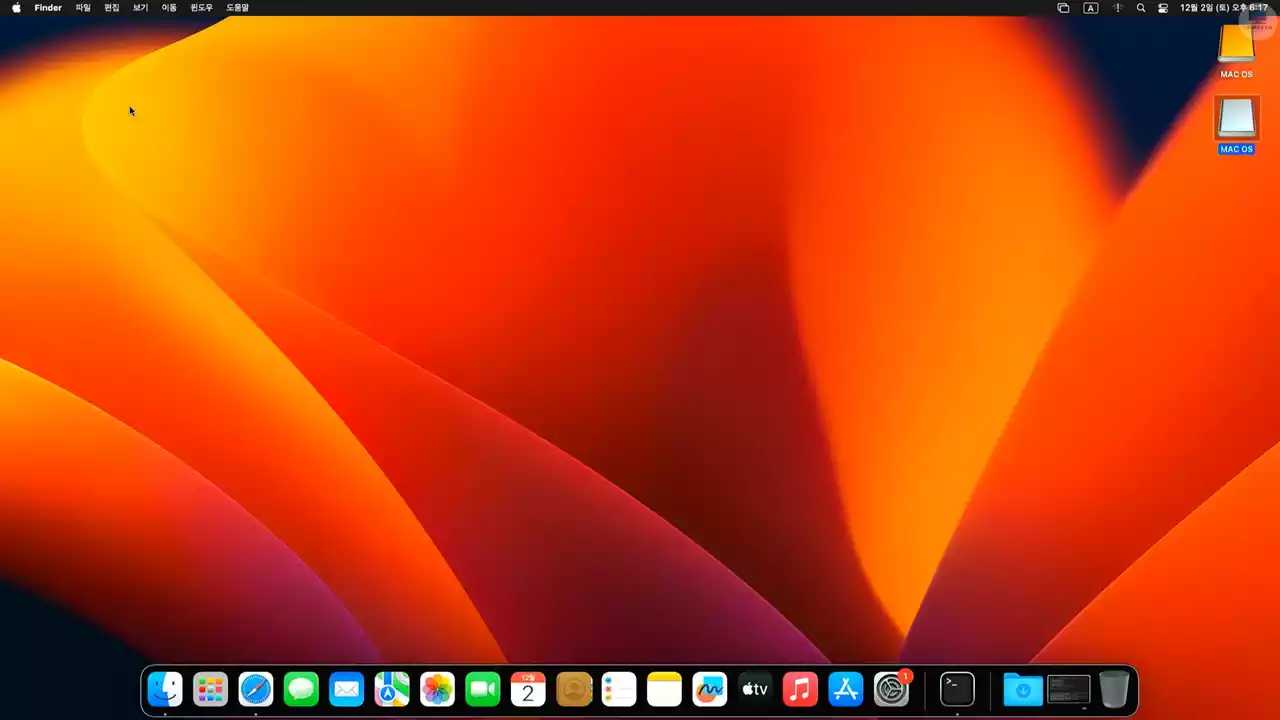Open Spotlight search in menu bar

1141,7
